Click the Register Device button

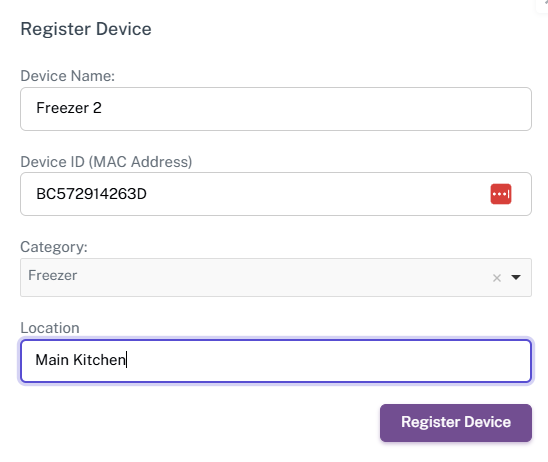click(x=456, y=423)
